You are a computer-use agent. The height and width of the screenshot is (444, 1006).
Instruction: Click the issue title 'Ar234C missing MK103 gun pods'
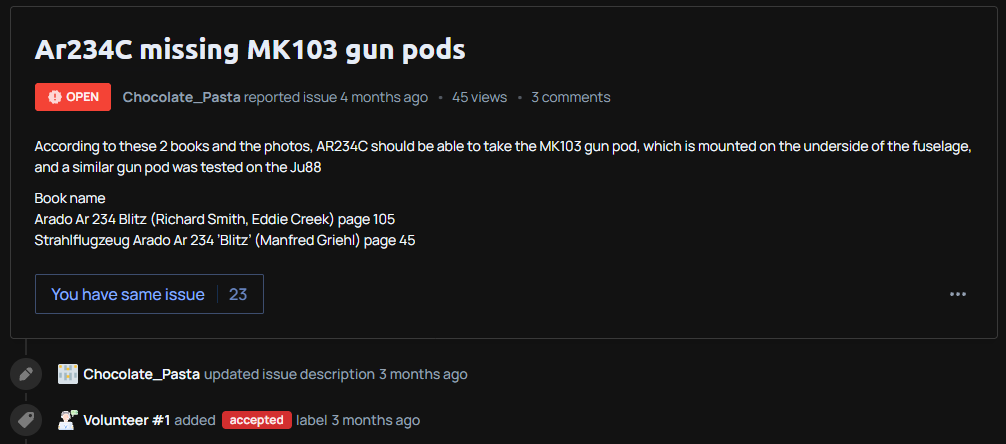[x=250, y=49]
